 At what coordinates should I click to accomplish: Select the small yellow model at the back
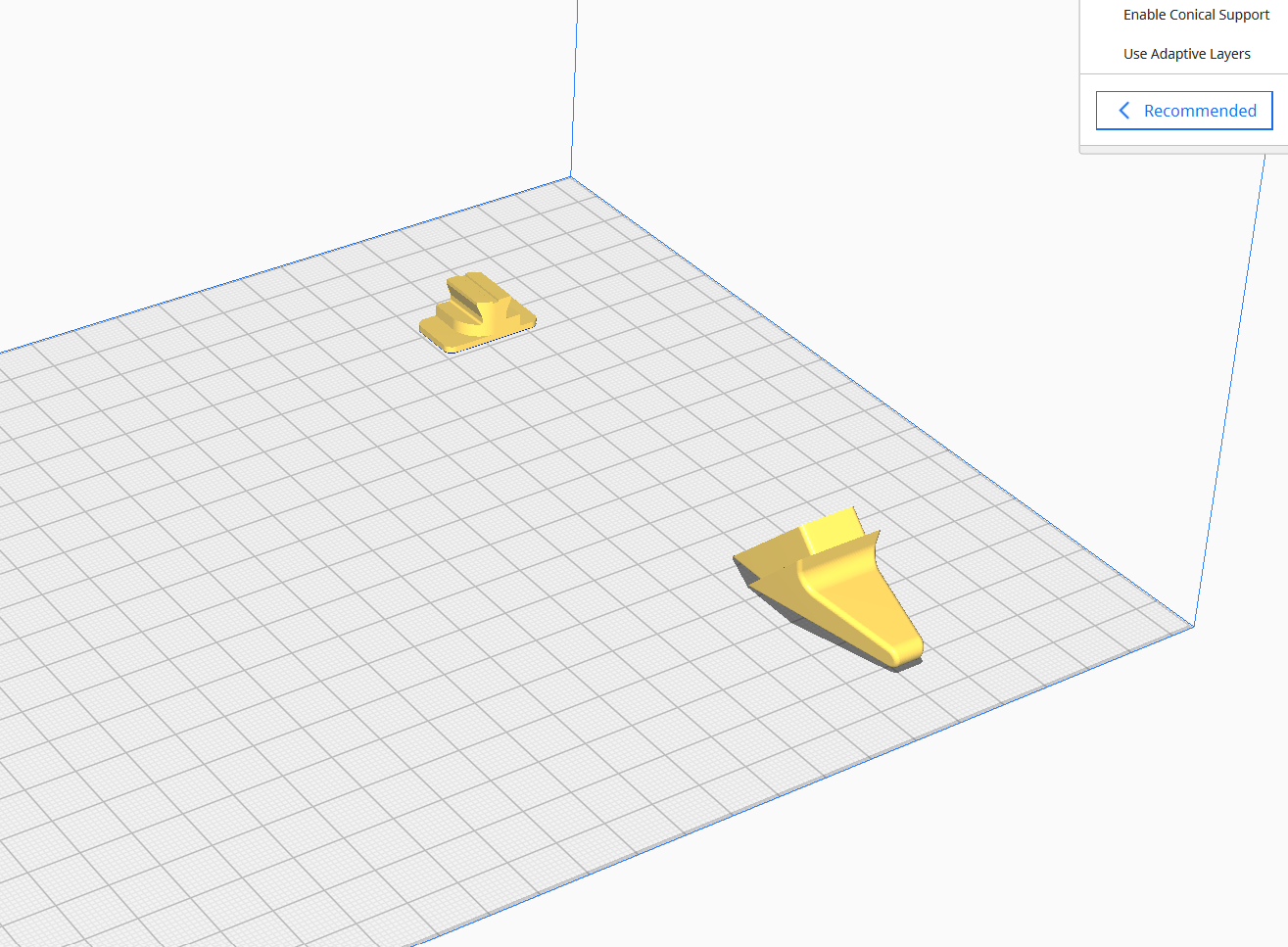point(477,312)
